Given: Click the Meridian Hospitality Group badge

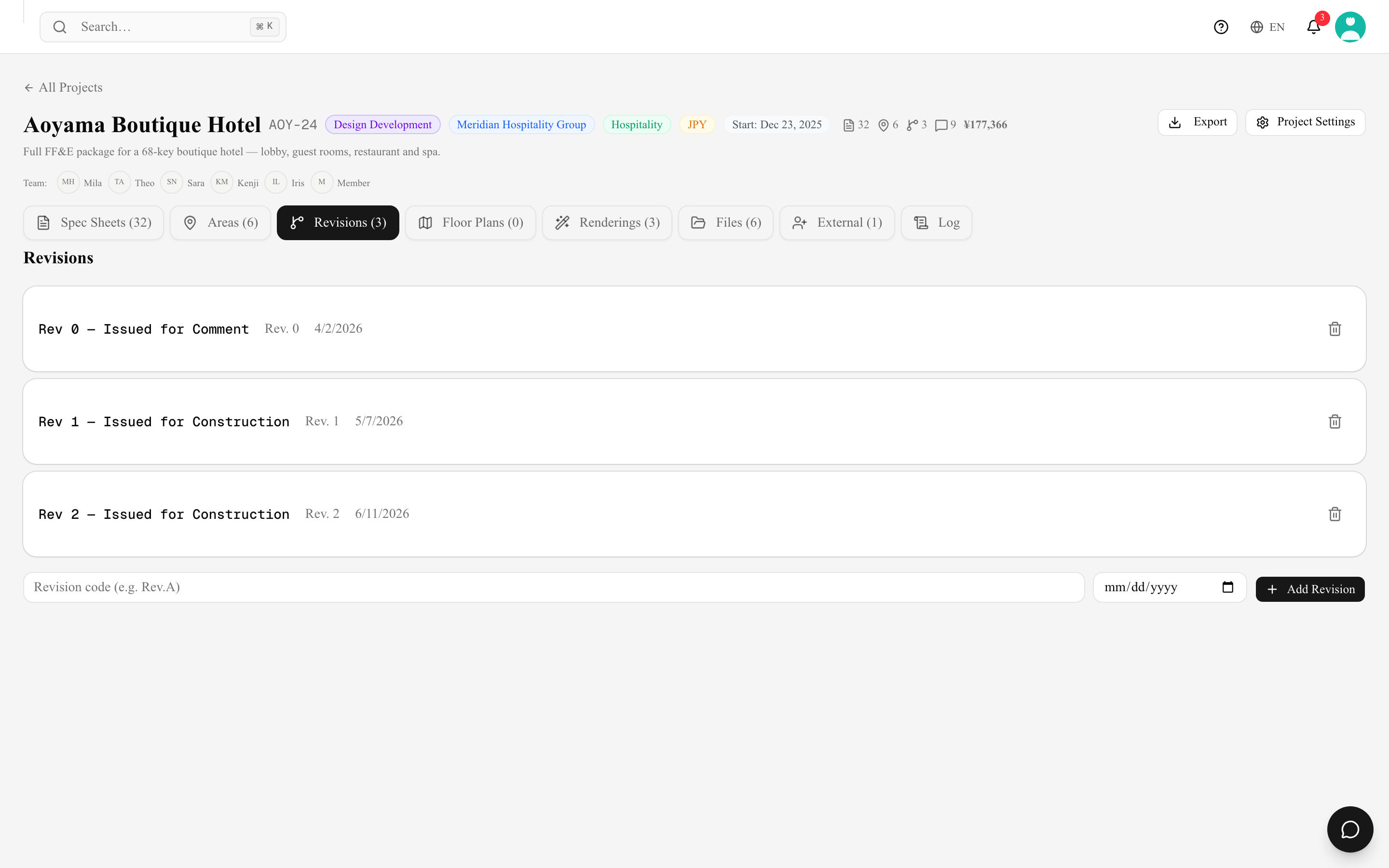Looking at the screenshot, I should 522,124.
